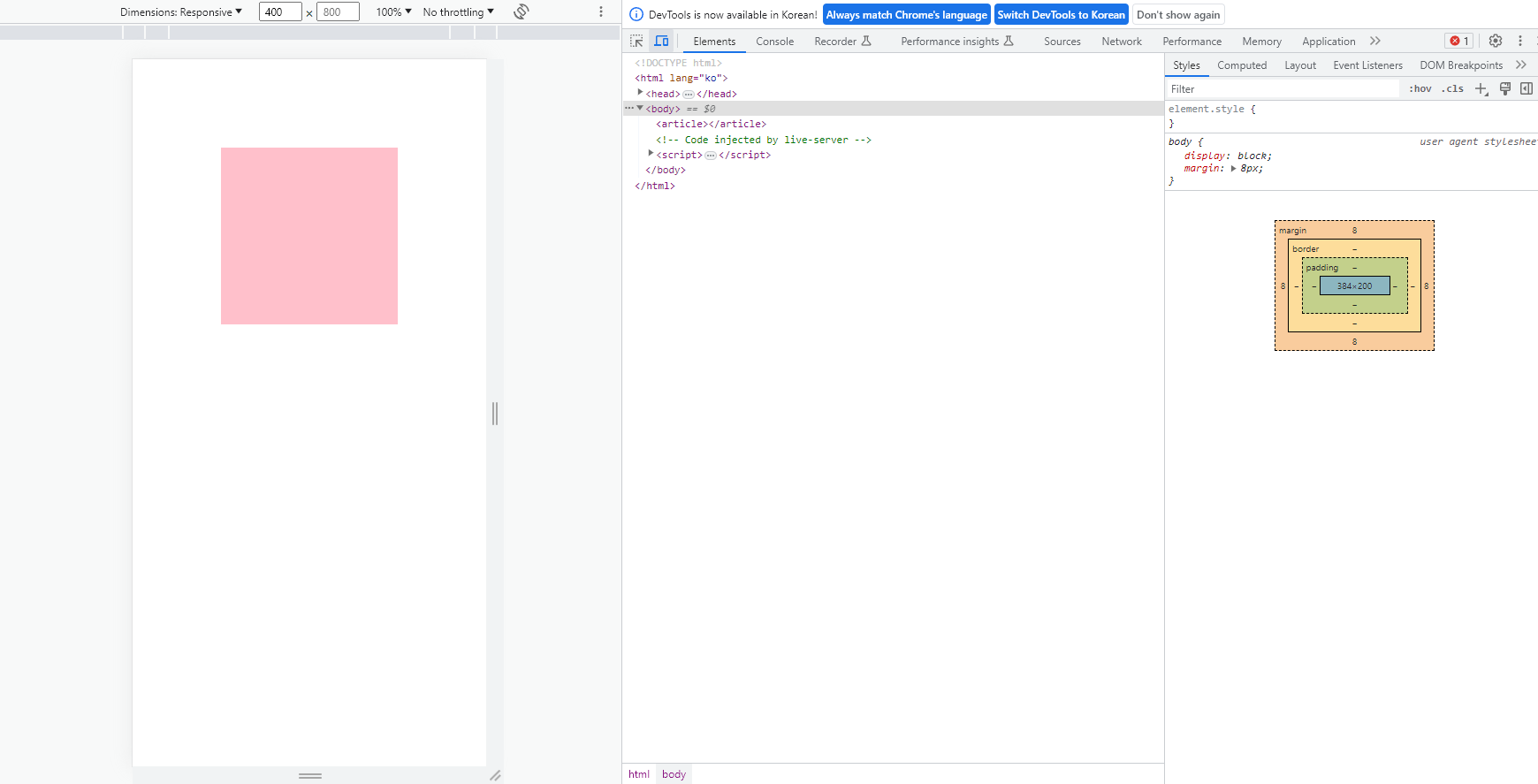Click the error count badge
The height and width of the screenshot is (784, 1538).
tap(1459, 41)
